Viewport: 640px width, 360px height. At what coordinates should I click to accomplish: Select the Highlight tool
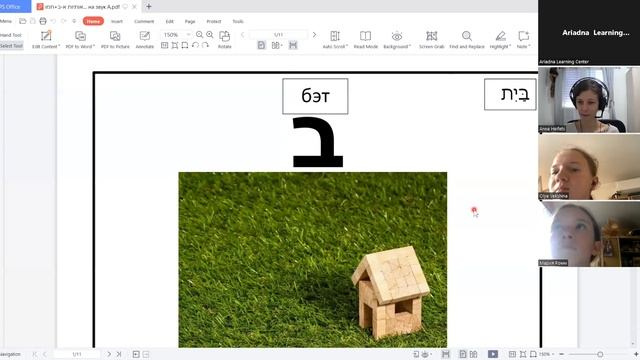click(500, 39)
